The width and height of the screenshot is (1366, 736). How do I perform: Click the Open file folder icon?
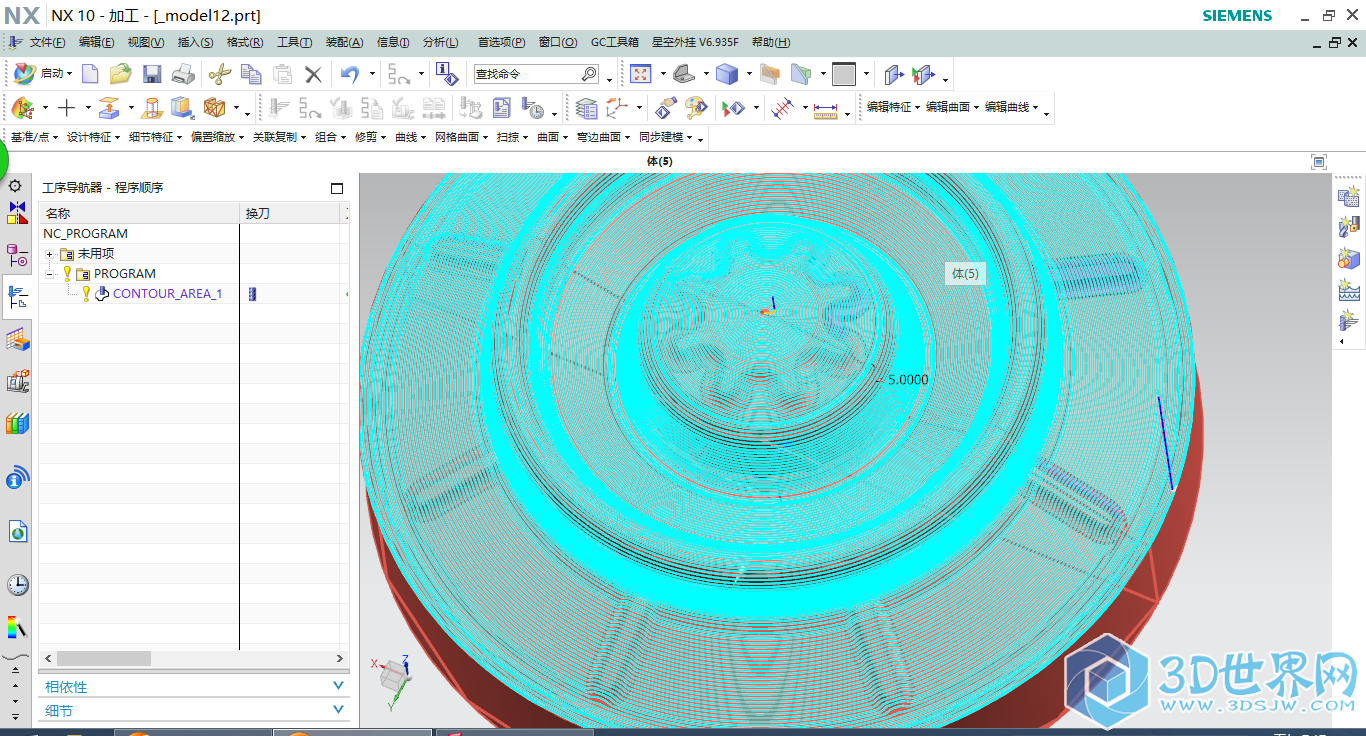point(121,73)
